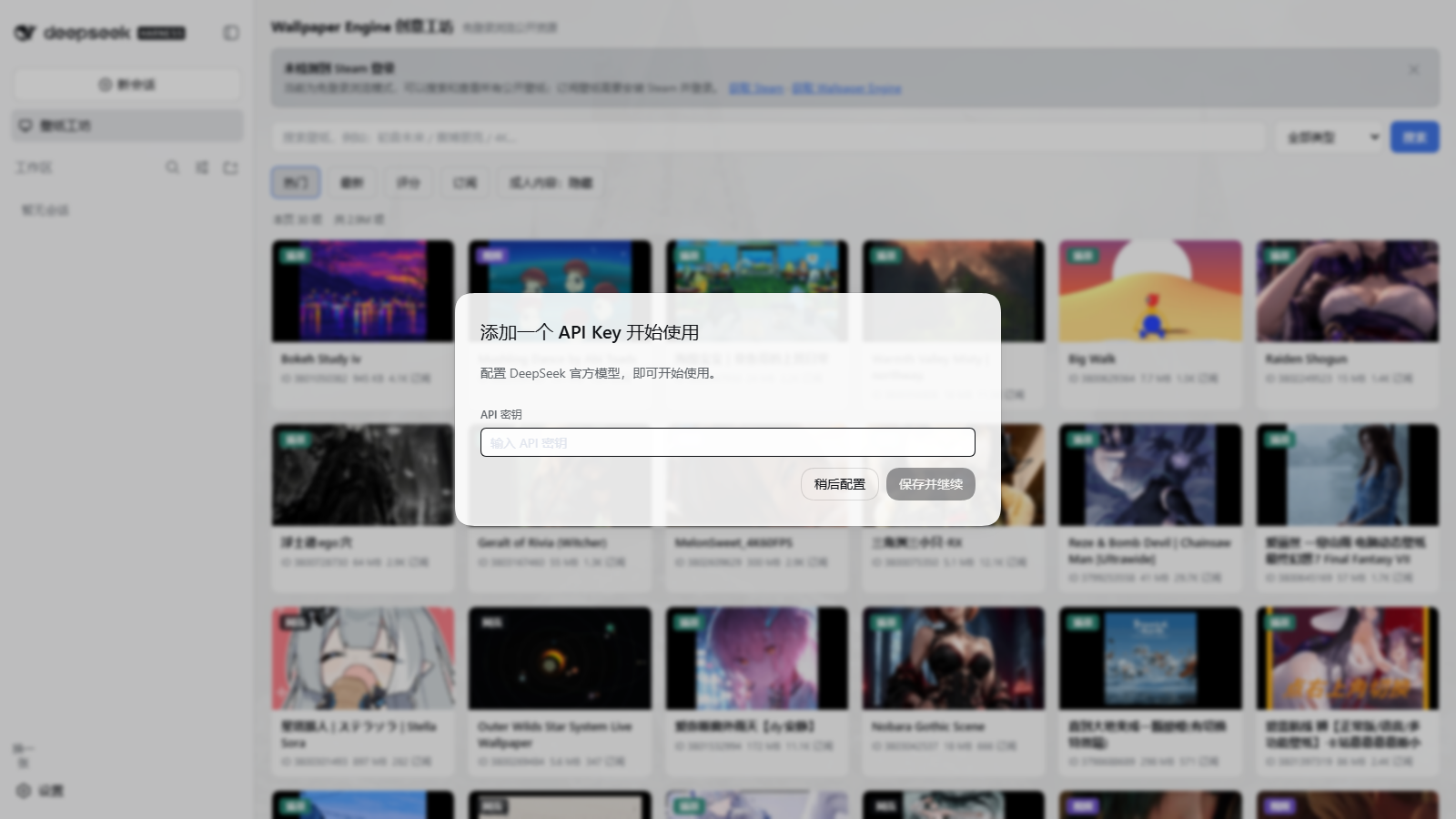Select the fourth sort tab
1456x819 pixels.
[465, 182]
